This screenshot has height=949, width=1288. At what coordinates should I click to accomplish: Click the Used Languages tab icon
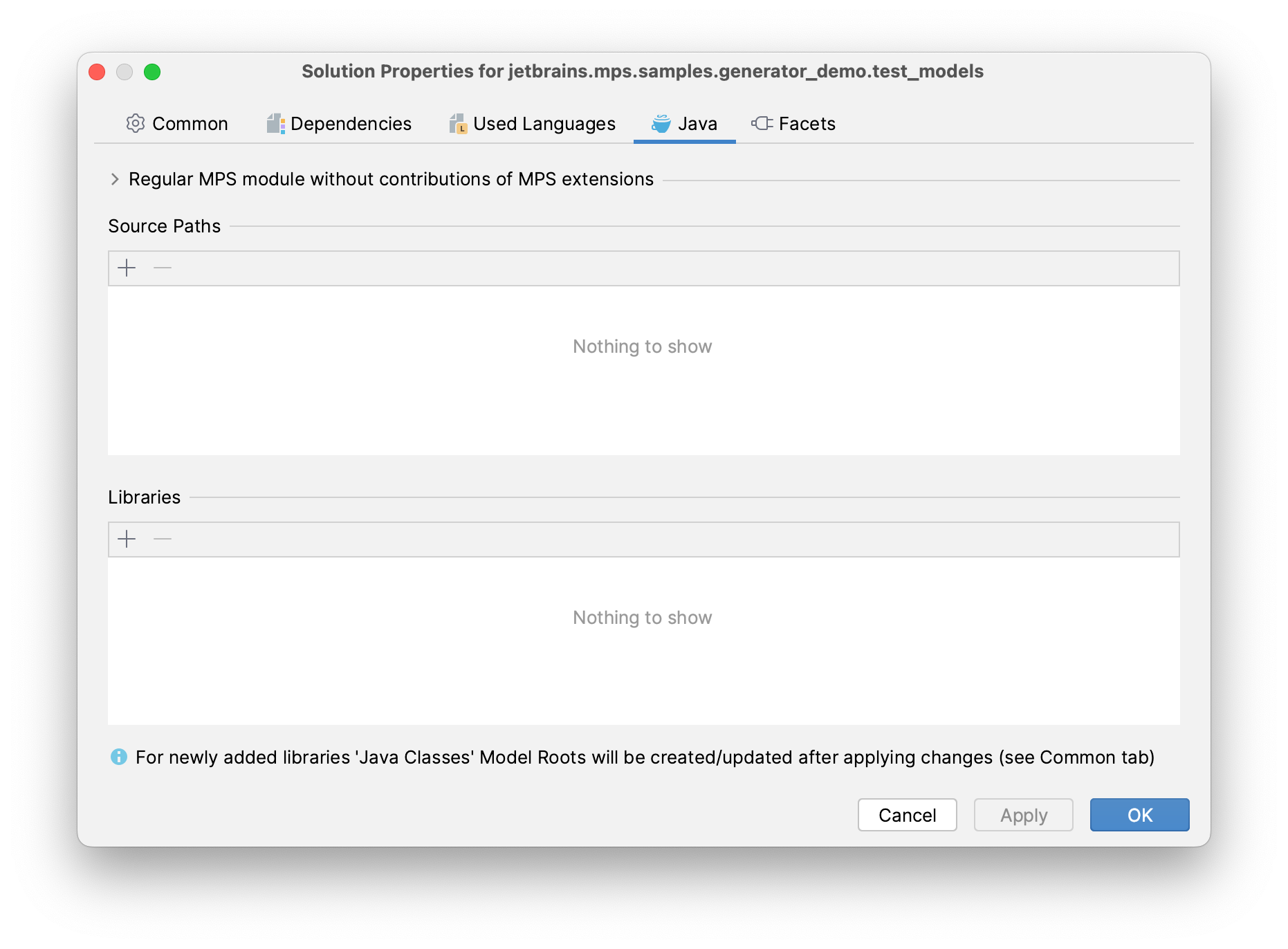458,124
